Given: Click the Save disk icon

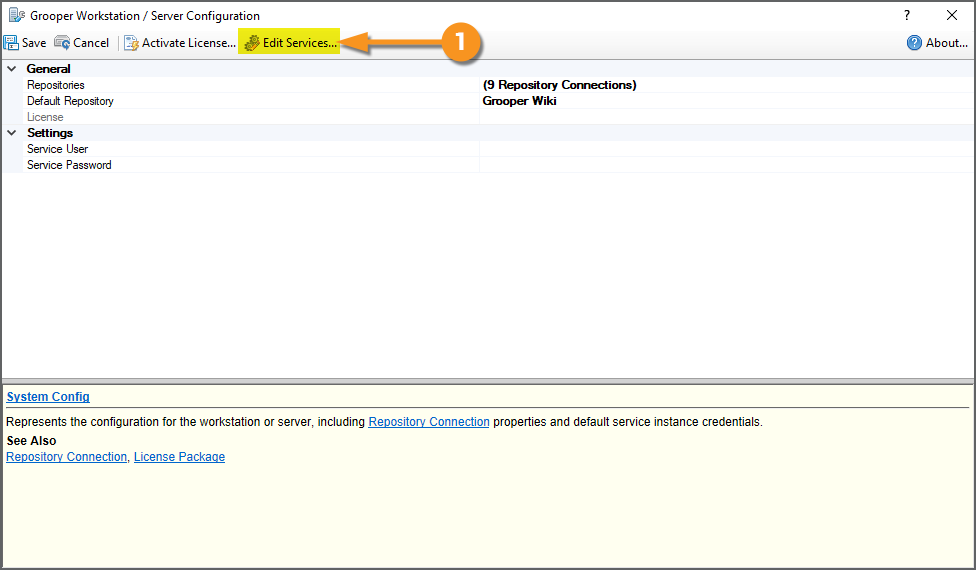Looking at the screenshot, I should 11,43.
